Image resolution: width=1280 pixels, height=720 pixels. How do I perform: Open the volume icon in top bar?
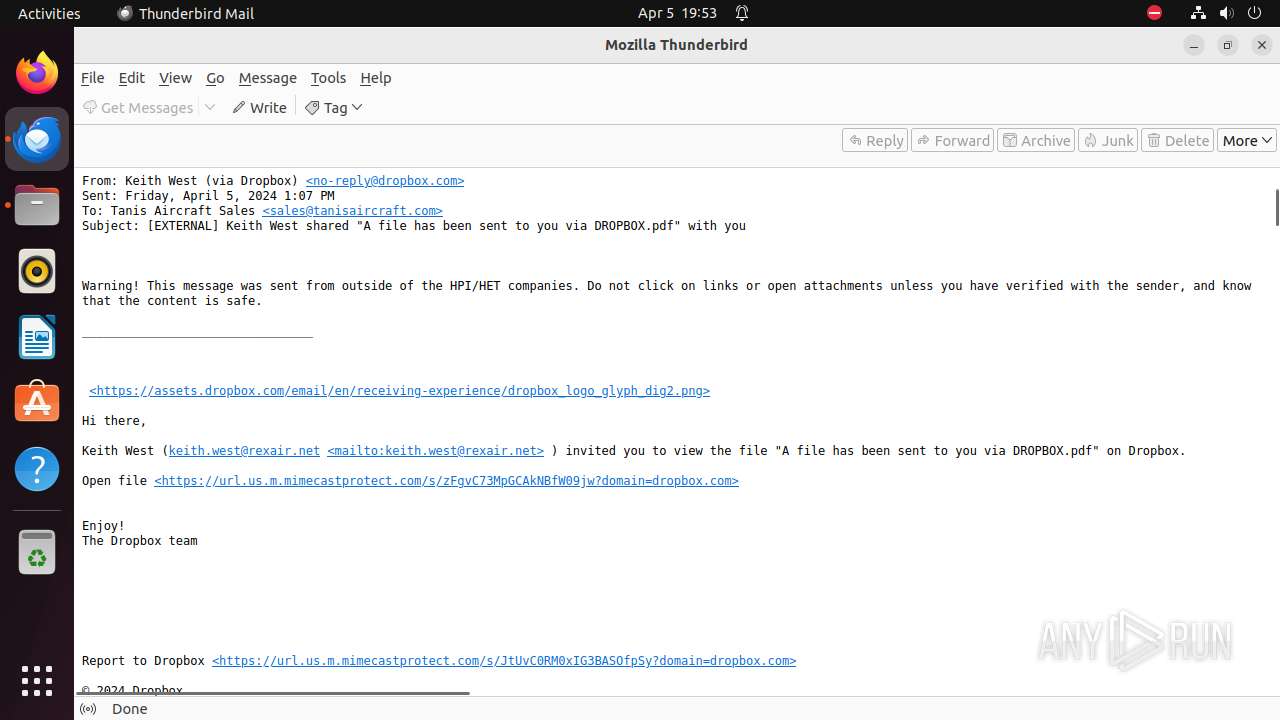tap(1227, 13)
